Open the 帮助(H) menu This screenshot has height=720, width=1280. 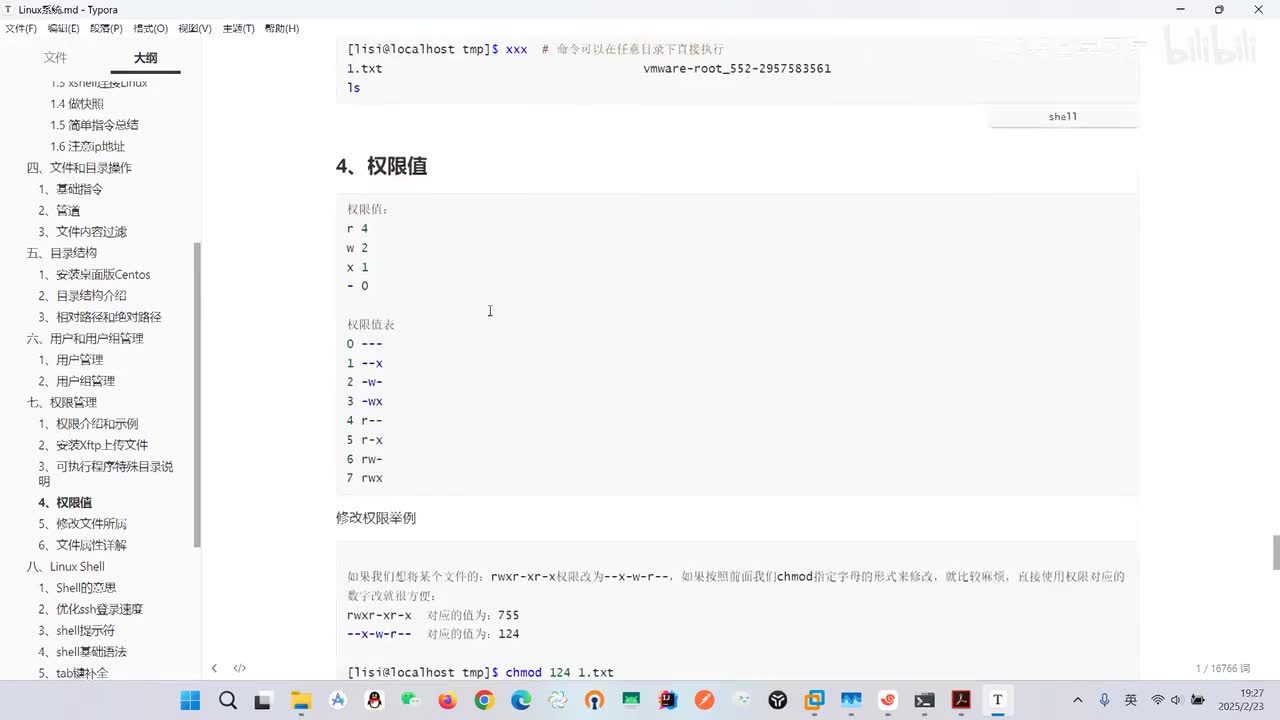tap(282, 28)
